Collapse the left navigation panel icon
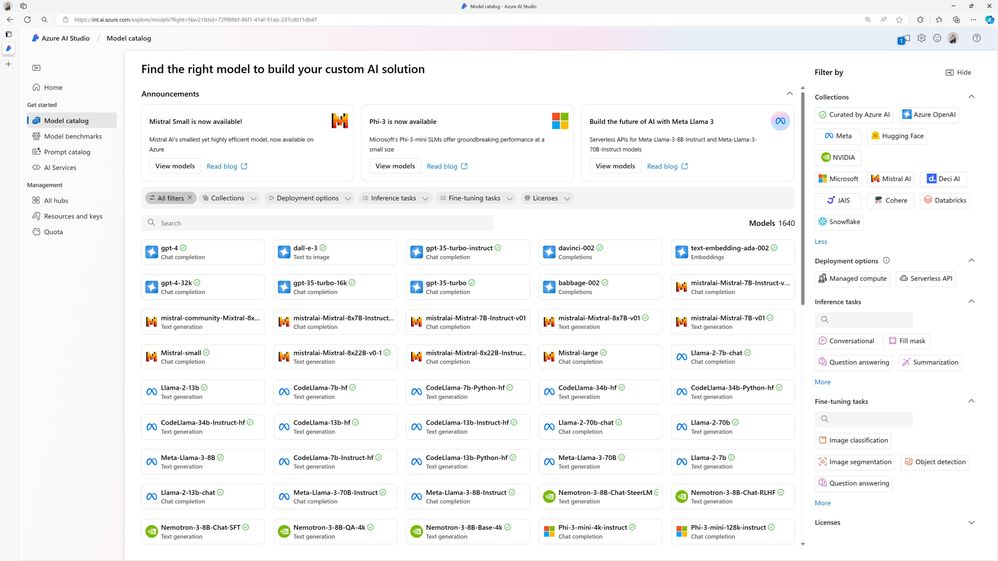 pos(36,67)
